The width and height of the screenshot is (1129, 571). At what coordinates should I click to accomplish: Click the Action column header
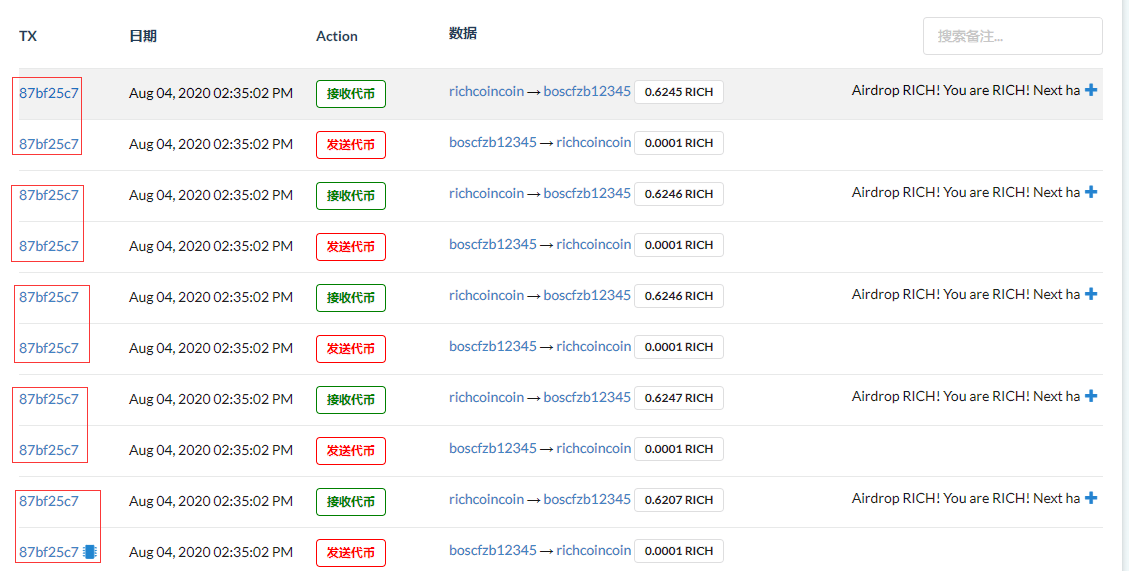point(336,36)
